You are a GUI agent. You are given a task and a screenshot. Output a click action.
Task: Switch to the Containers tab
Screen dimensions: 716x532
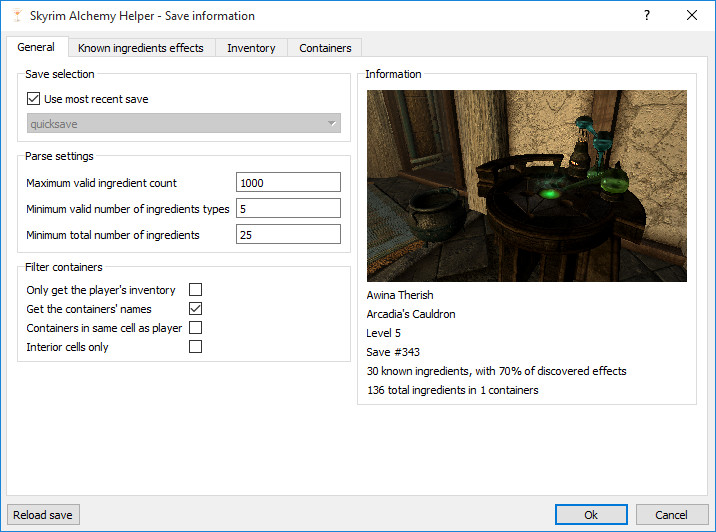coord(325,48)
